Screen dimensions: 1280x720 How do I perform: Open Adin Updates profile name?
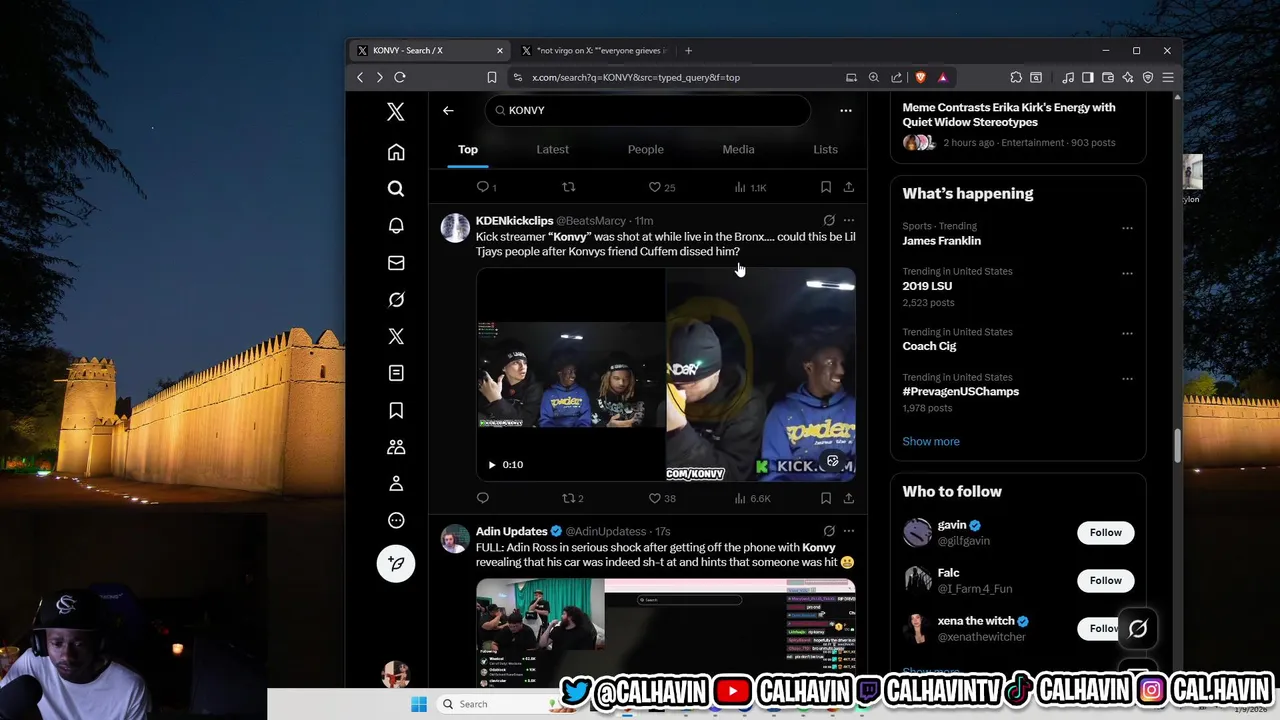pyautogui.click(x=511, y=531)
